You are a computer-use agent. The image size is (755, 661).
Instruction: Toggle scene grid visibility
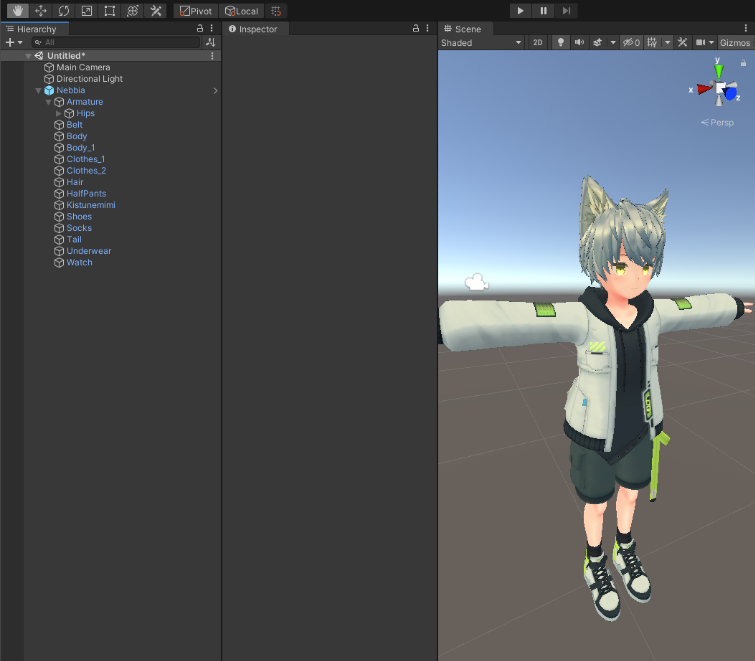(652, 43)
